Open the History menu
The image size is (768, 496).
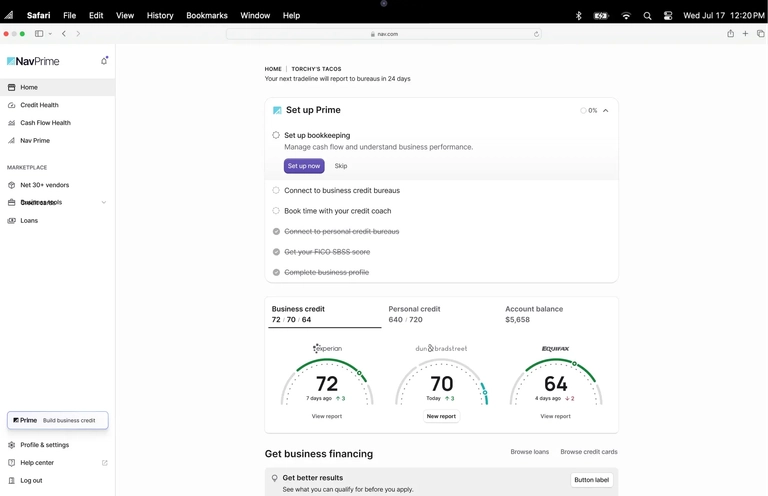tap(160, 16)
